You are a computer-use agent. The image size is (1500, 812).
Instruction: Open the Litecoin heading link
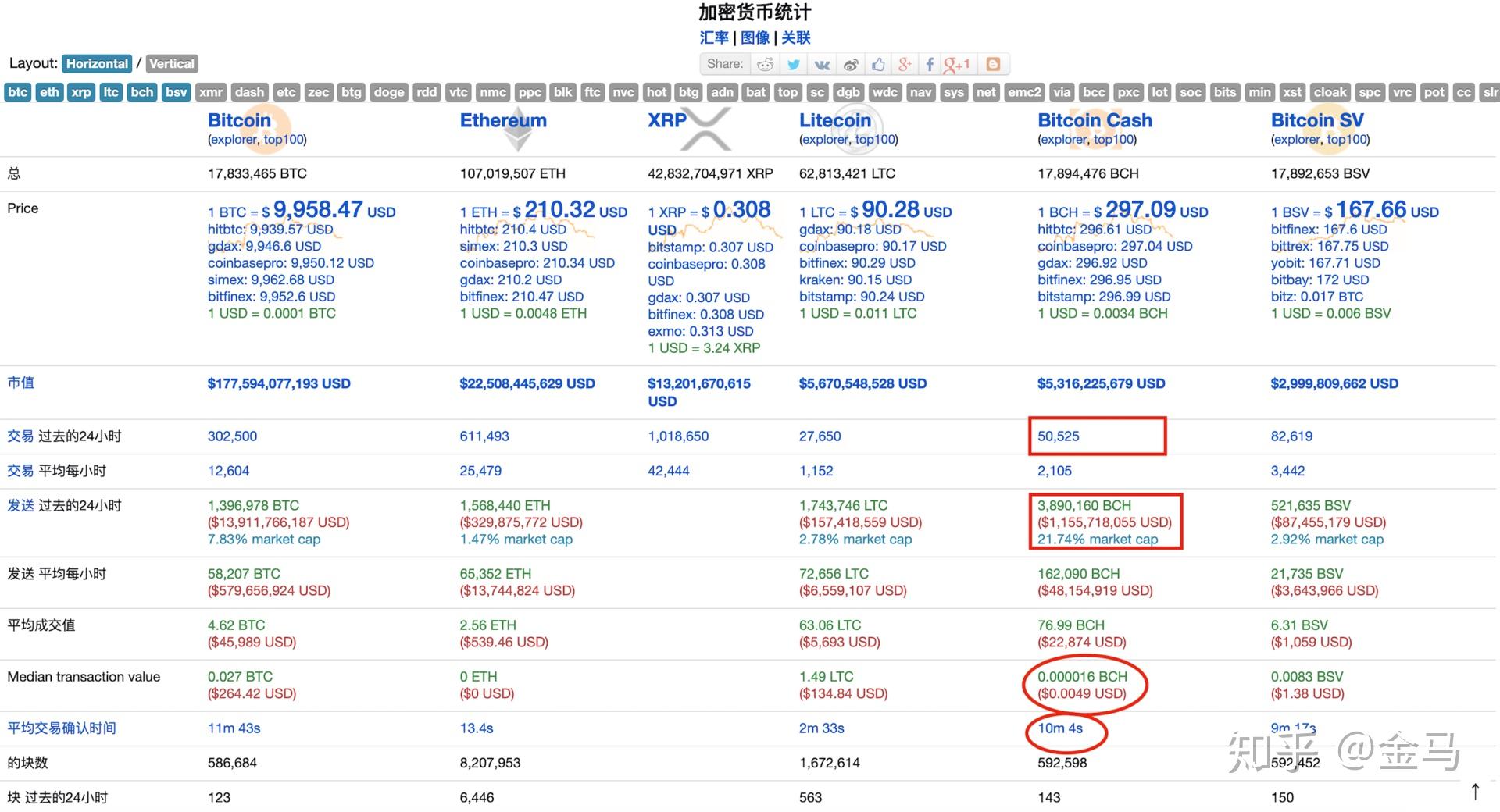pyautogui.click(x=834, y=120)
